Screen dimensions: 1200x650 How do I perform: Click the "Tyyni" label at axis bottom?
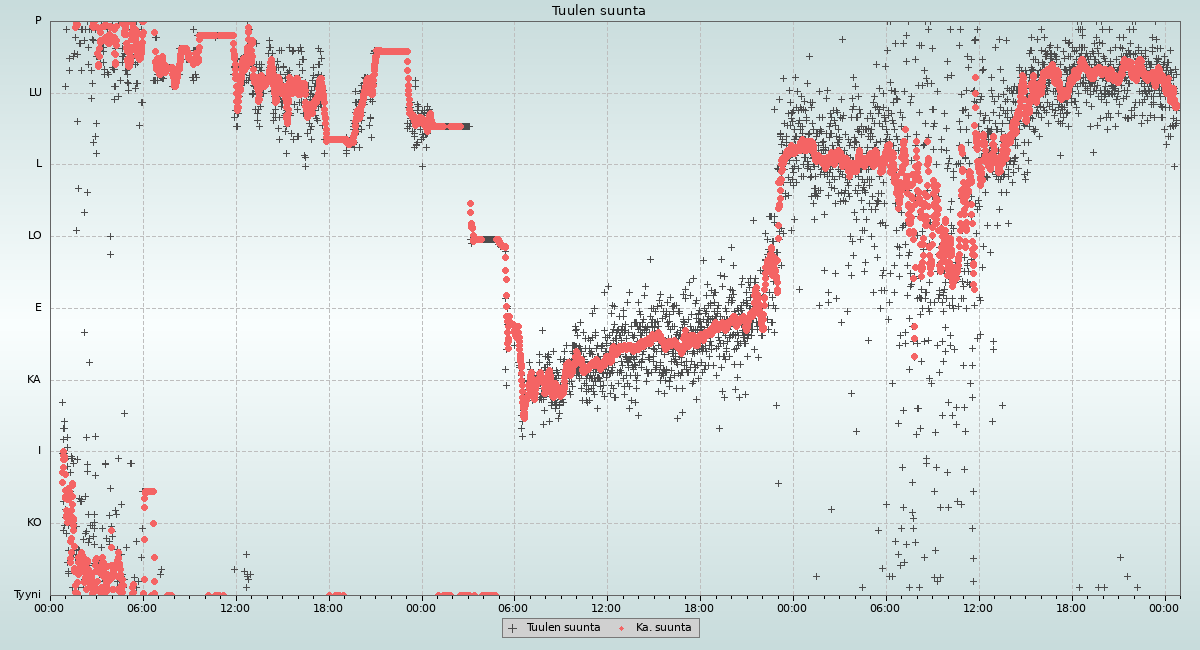point(27,595)
